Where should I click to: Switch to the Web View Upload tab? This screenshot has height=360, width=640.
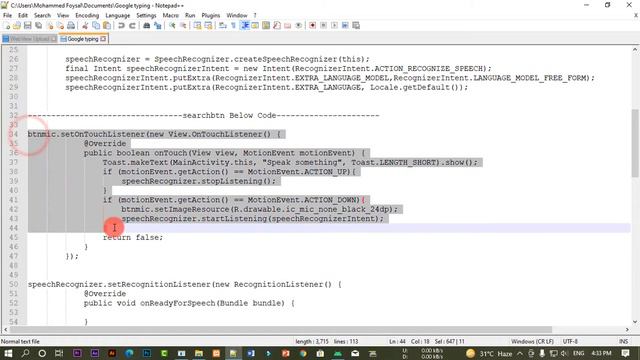pos(29,39)
